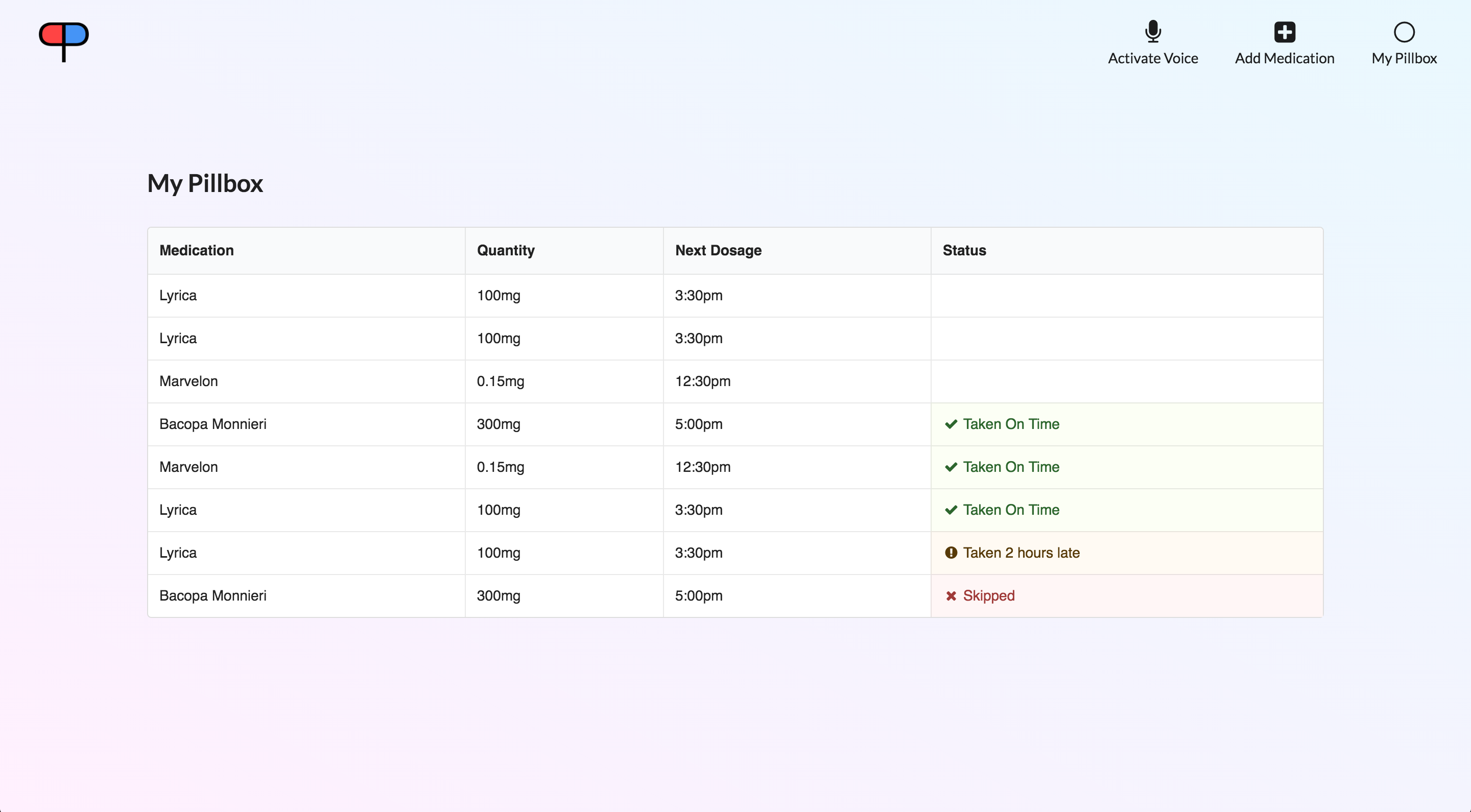Click the Medication column header
1471x812 pixels.
click(197, 250)
